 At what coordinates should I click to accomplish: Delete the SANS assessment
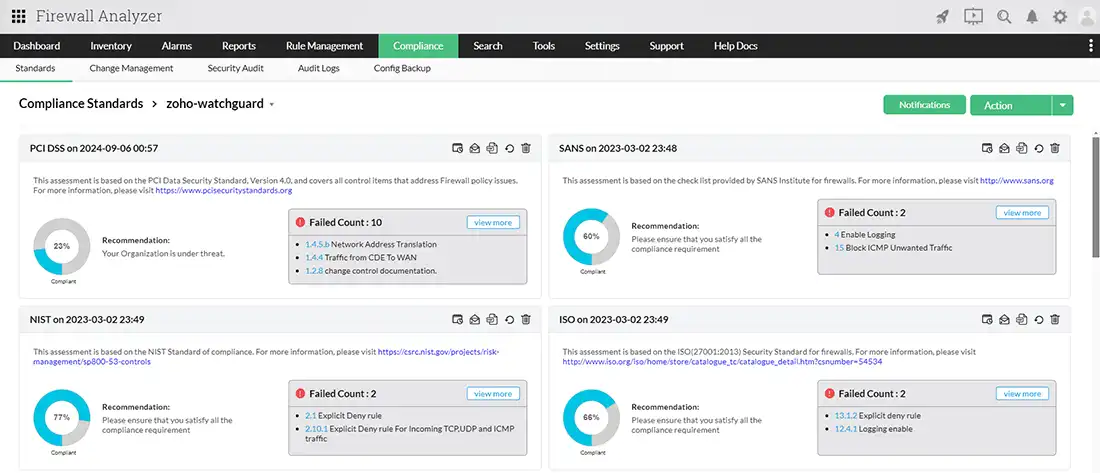[1055, 148]
